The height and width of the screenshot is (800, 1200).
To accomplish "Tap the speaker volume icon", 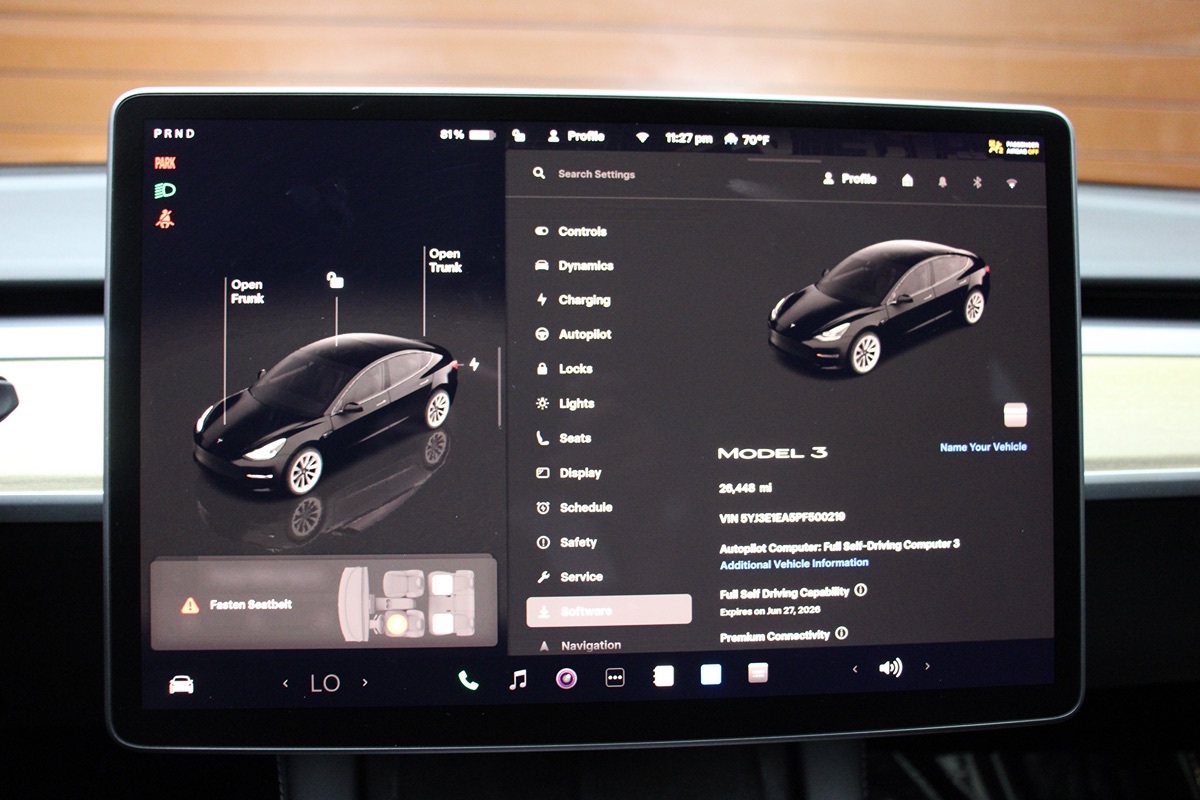I will tap(890, 668).
